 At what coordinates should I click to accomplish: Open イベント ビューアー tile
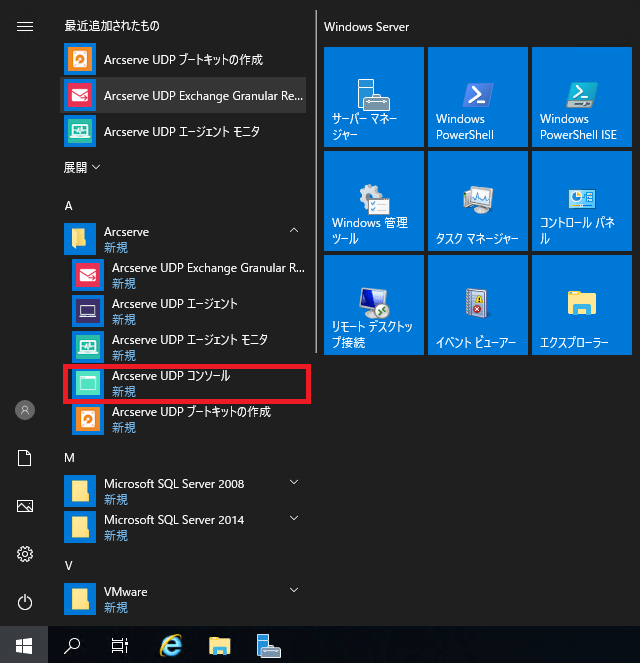(478, 305)
